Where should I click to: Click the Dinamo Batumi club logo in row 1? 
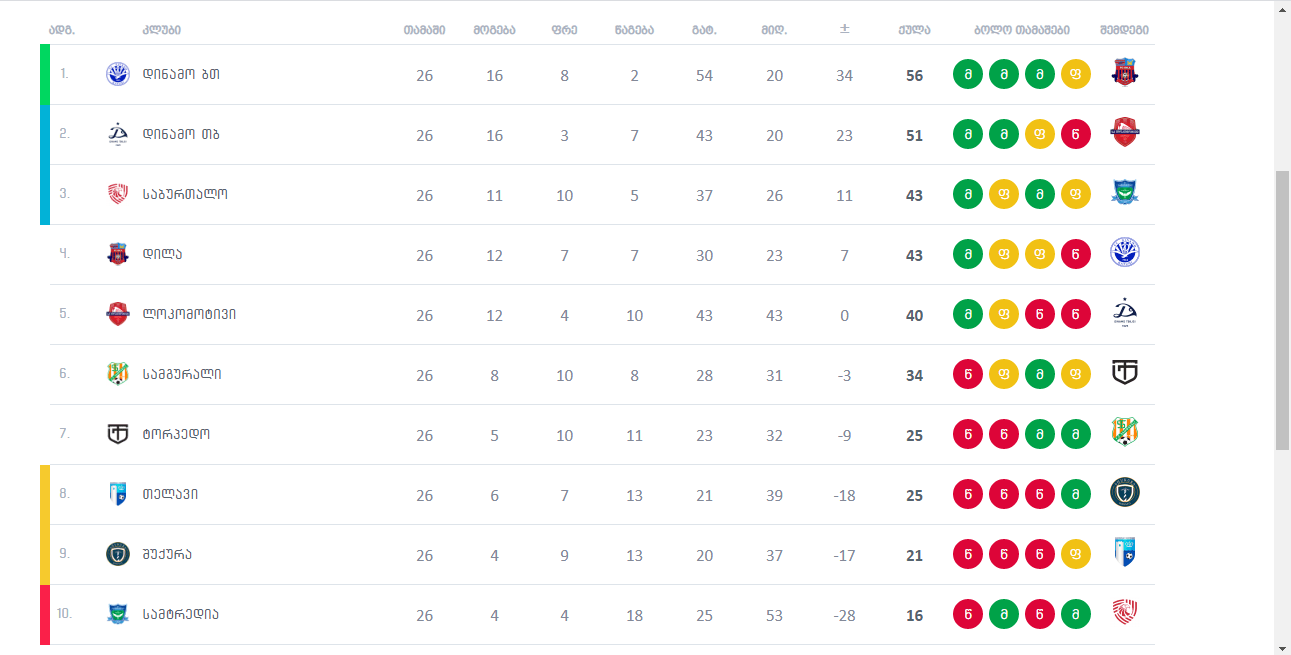[x=118, y=74]
